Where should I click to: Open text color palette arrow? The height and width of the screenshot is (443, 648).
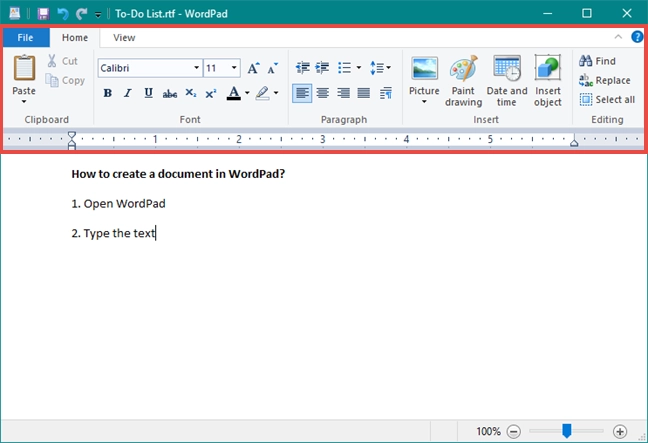pyautogui.click(x=247, y=93)
